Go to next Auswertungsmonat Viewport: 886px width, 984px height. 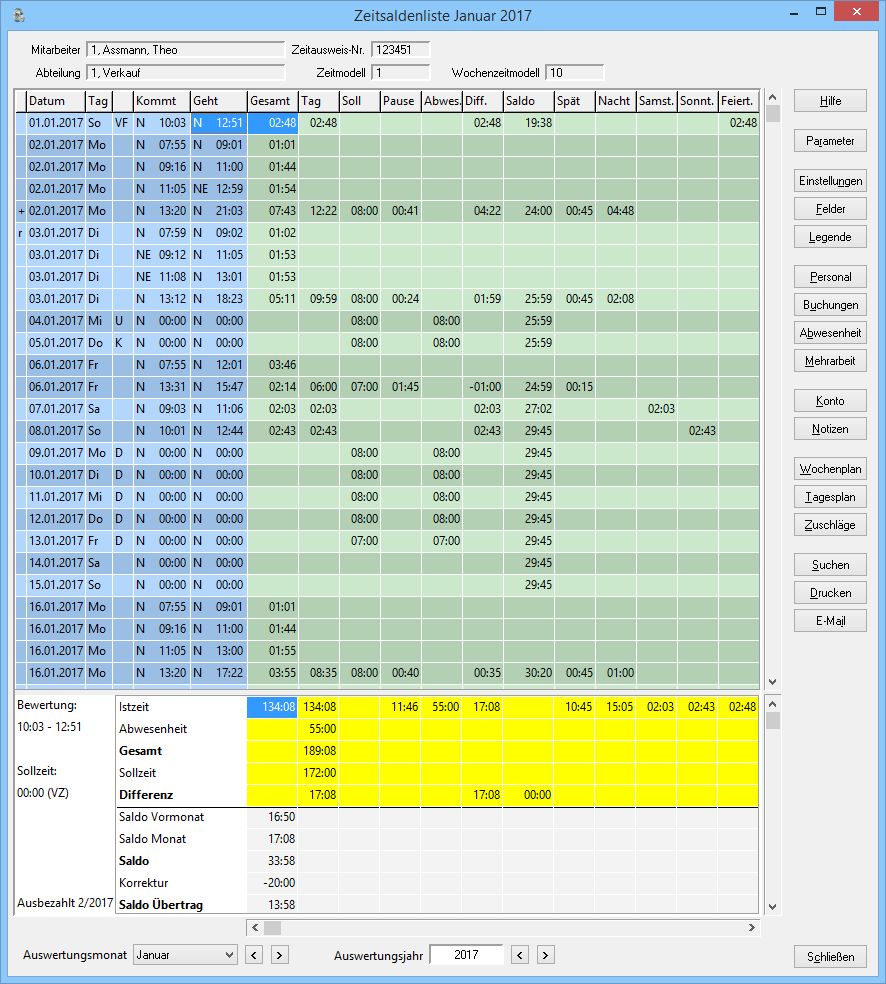[x=279, y=955]
